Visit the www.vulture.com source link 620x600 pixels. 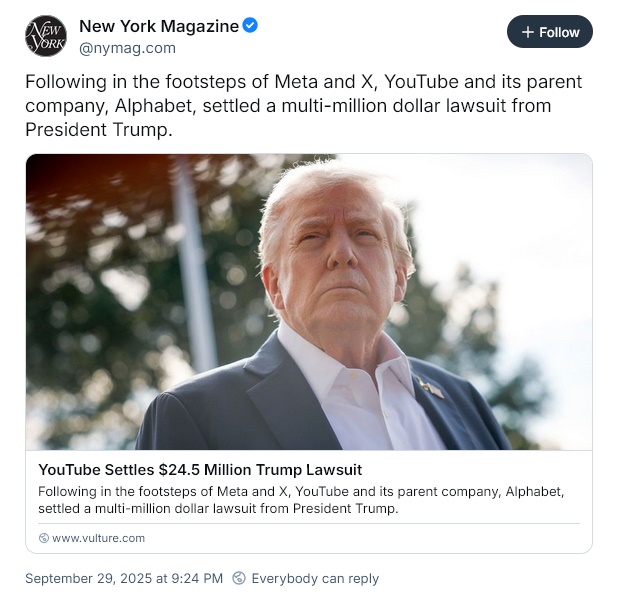[98, 538]
